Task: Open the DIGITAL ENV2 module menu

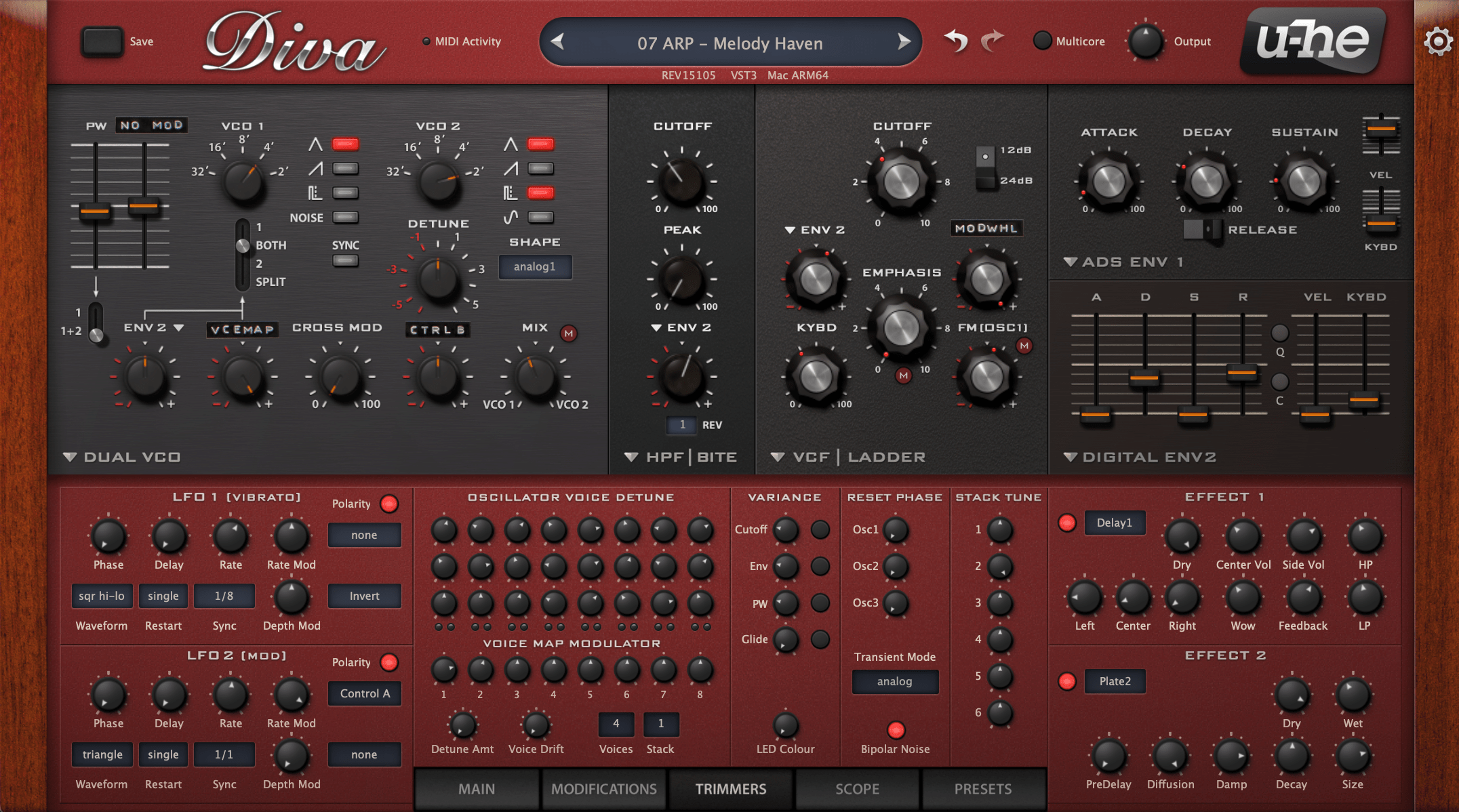Action: (1140, 457)
